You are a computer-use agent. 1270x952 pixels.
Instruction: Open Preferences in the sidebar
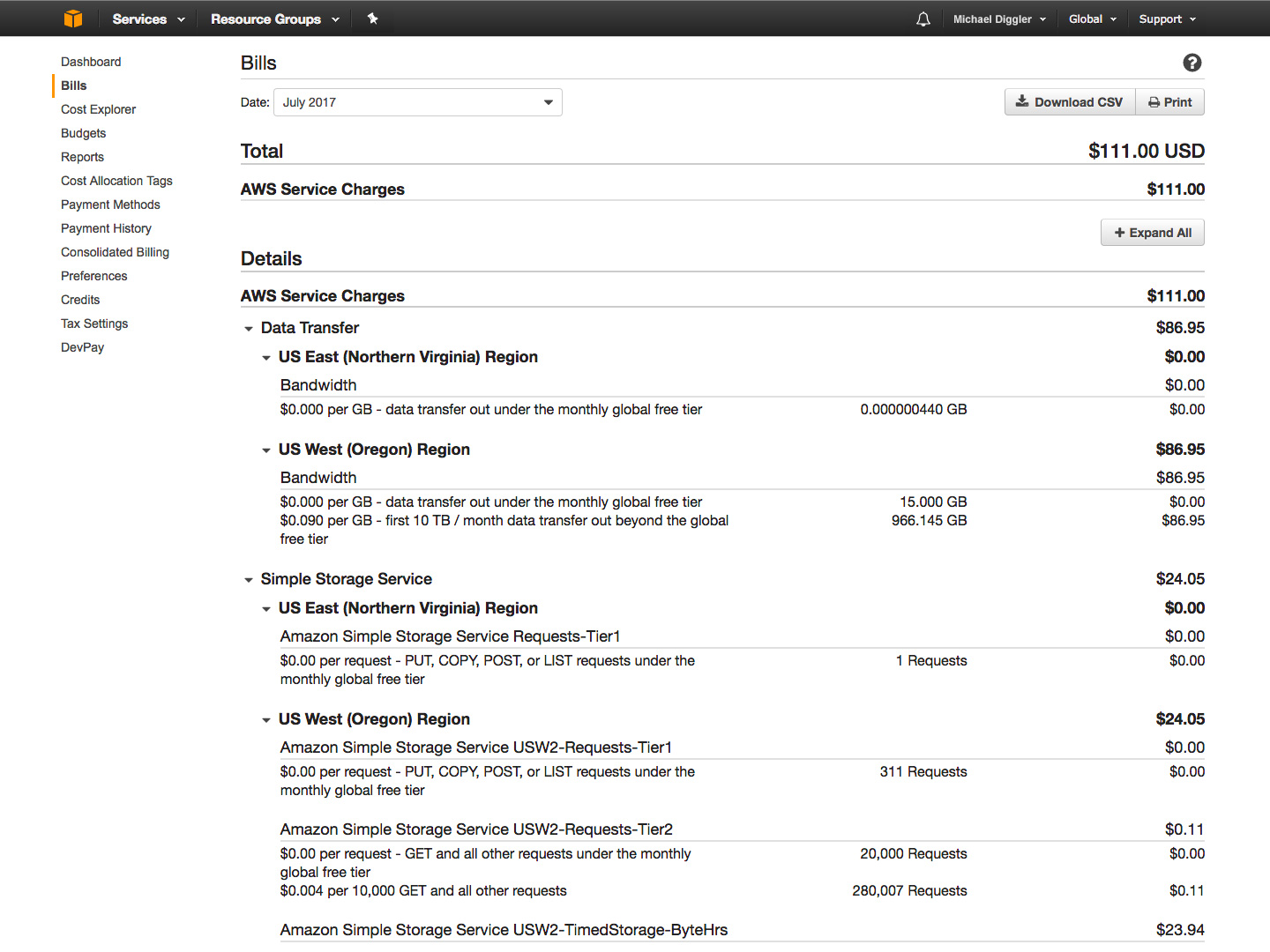click(93, 276)
